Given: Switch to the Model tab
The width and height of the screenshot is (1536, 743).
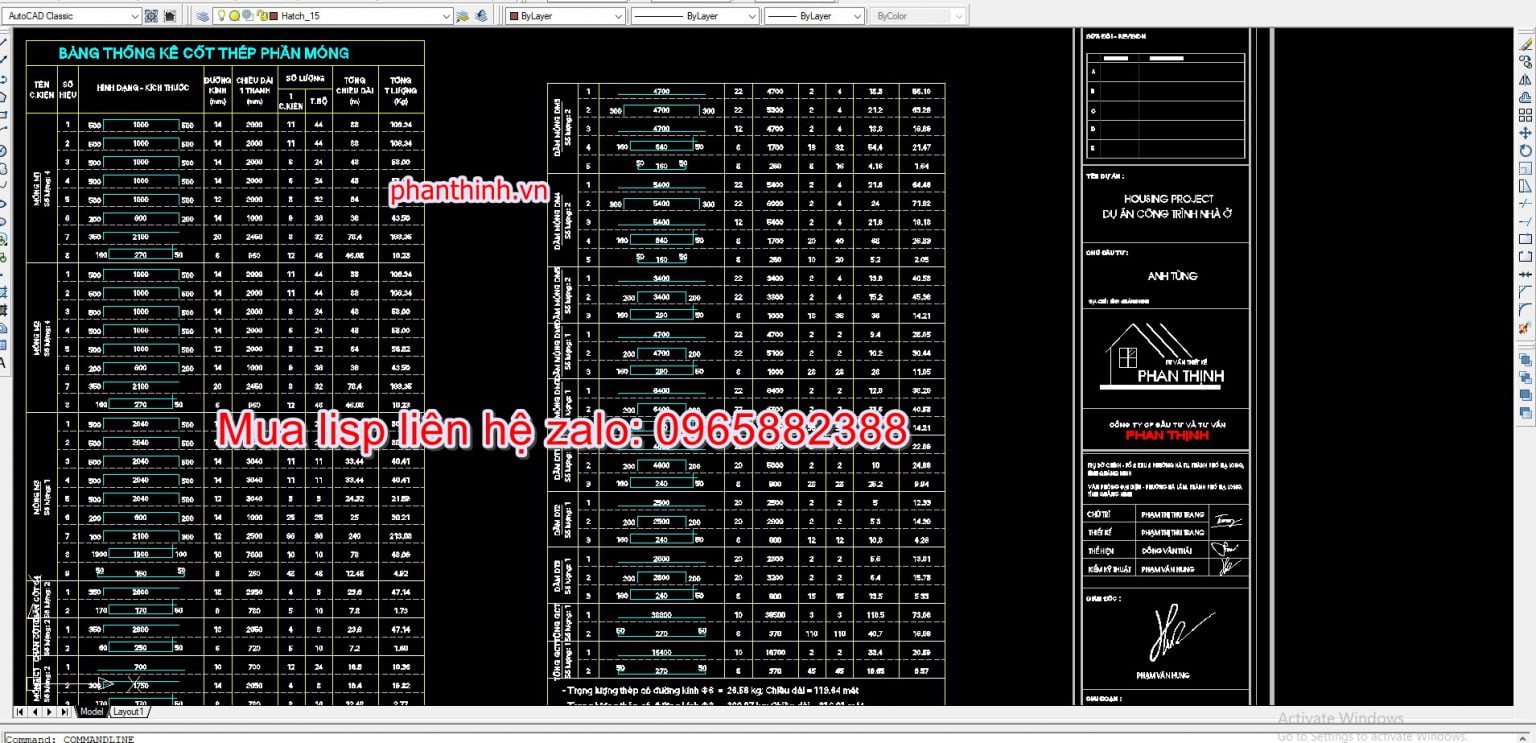Looking at the screenshot, I should [91, 712].
